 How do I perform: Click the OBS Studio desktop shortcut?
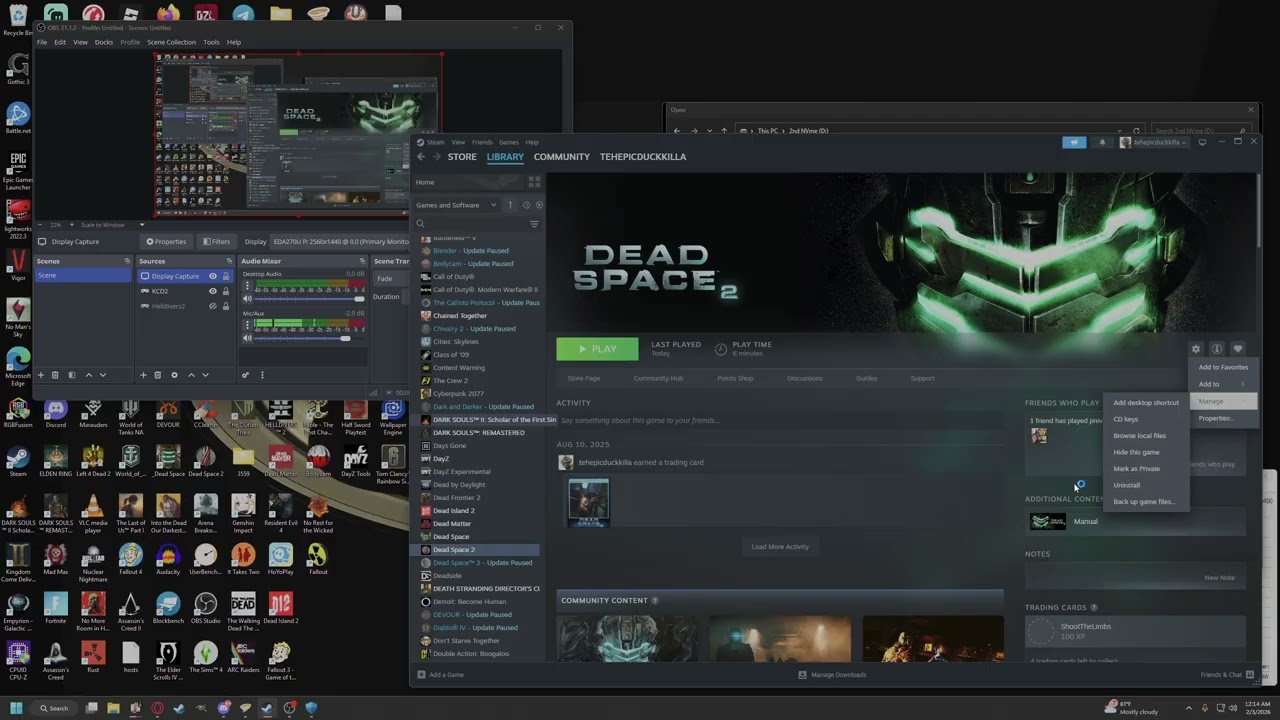pos(206,608)
